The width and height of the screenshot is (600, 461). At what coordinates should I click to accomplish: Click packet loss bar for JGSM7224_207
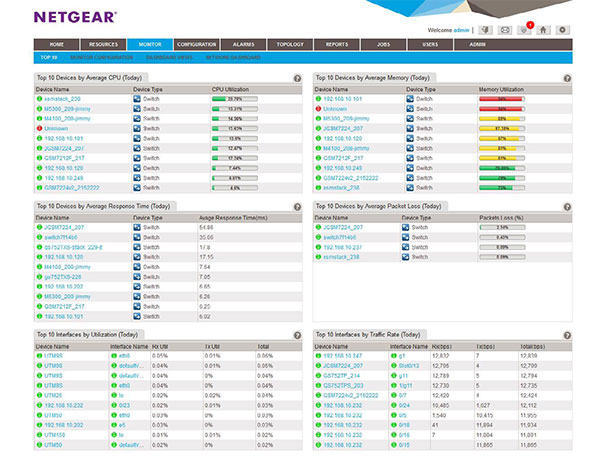(502, 227)
